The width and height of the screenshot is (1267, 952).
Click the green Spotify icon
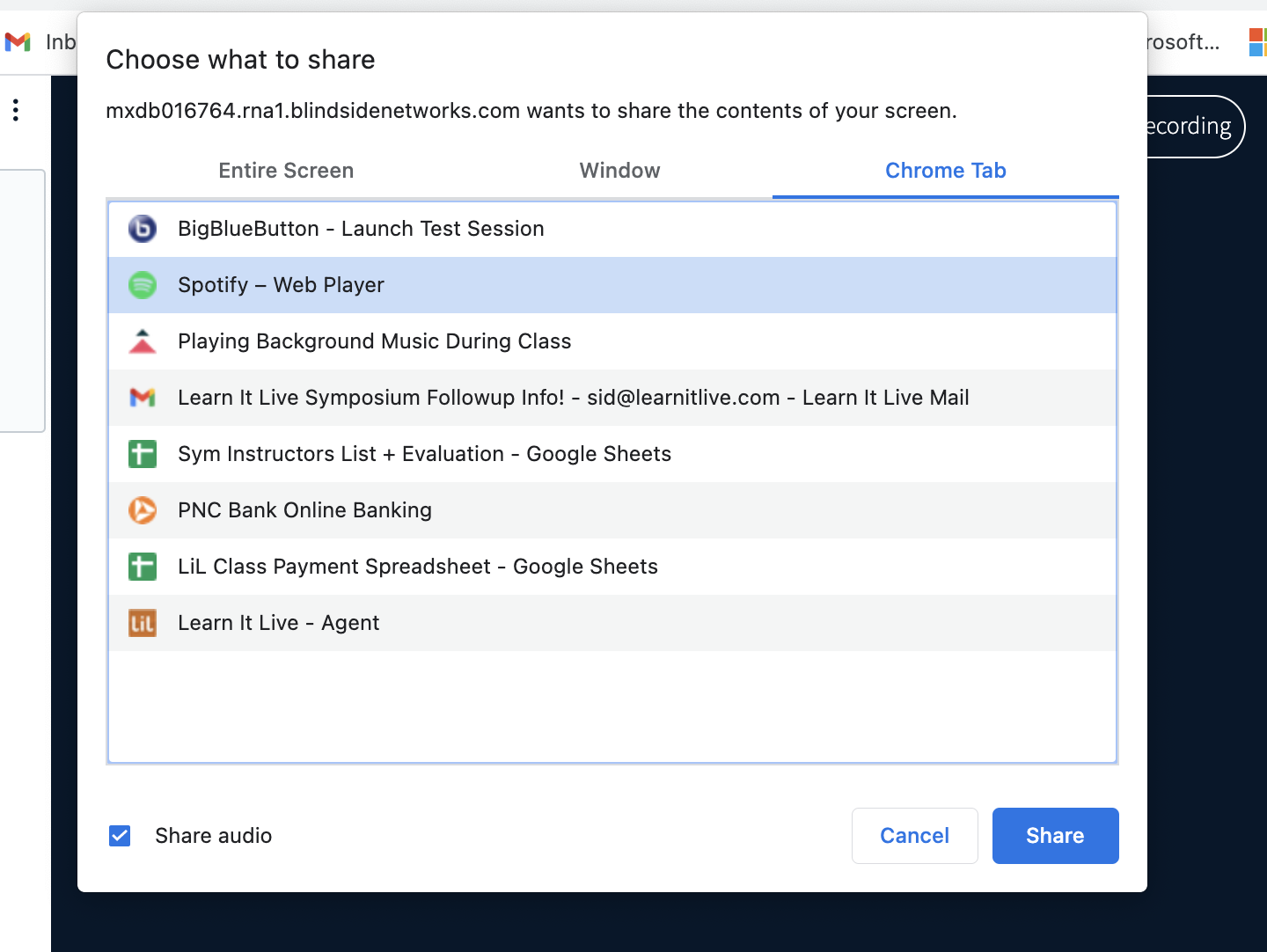[x=143, y=285]
